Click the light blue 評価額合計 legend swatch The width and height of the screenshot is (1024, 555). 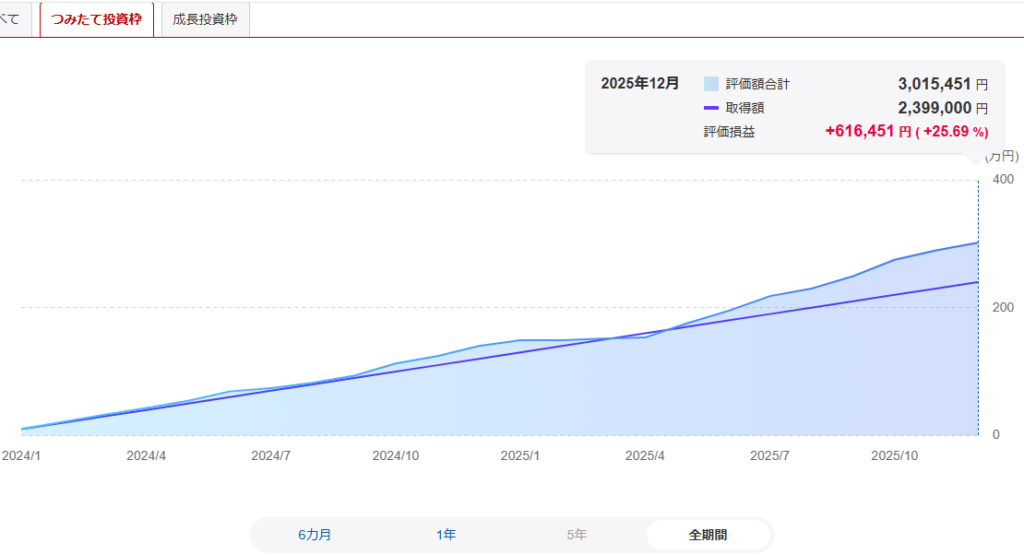point(711,85)
